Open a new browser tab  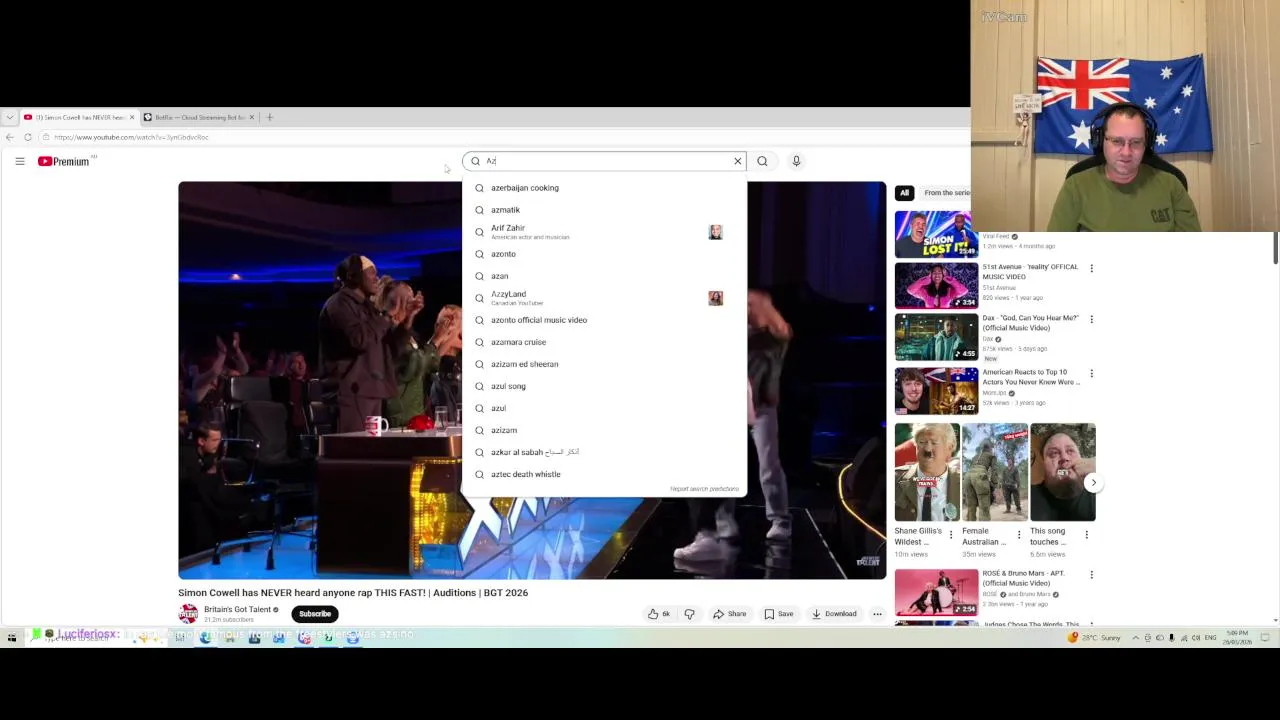269,117
